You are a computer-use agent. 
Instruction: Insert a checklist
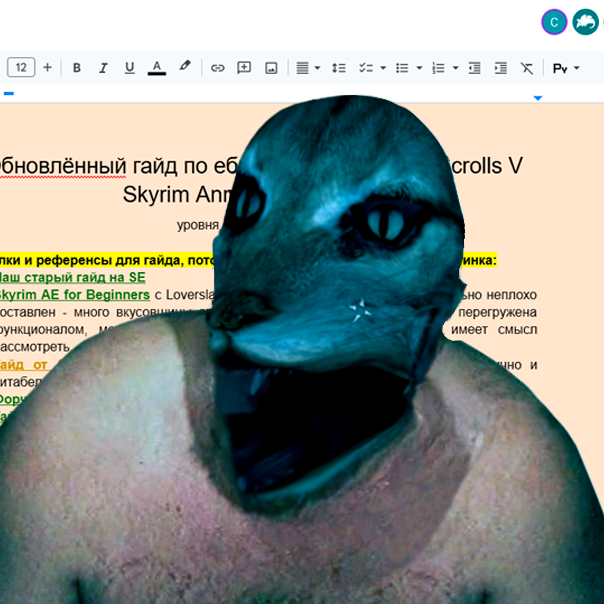pyautogui.click(x=366, y=68)
